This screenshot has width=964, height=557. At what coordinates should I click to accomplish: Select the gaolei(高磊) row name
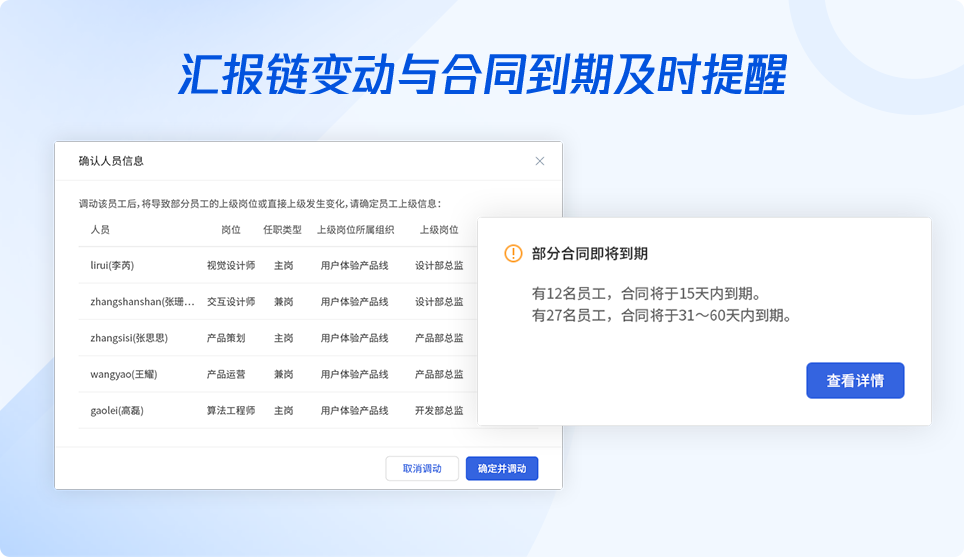(x=117, y=411)
